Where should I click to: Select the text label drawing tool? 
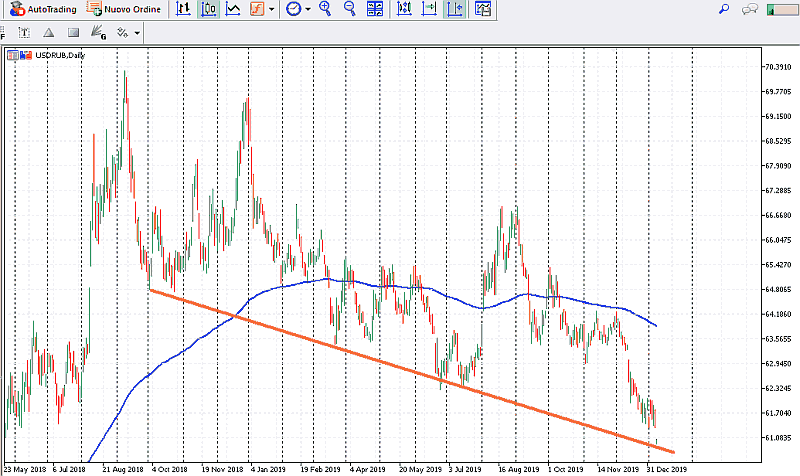click(x=24, y=33)
